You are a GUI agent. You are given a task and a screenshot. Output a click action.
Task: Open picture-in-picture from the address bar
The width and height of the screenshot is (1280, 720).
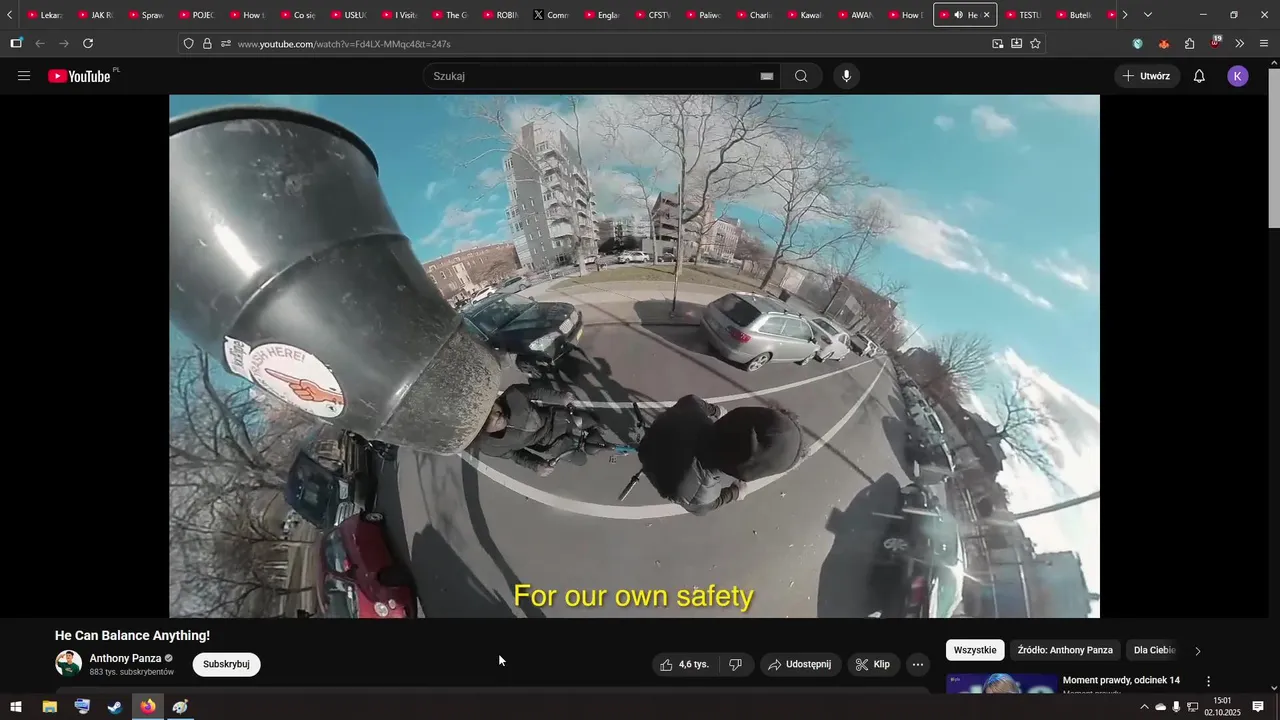998,44
